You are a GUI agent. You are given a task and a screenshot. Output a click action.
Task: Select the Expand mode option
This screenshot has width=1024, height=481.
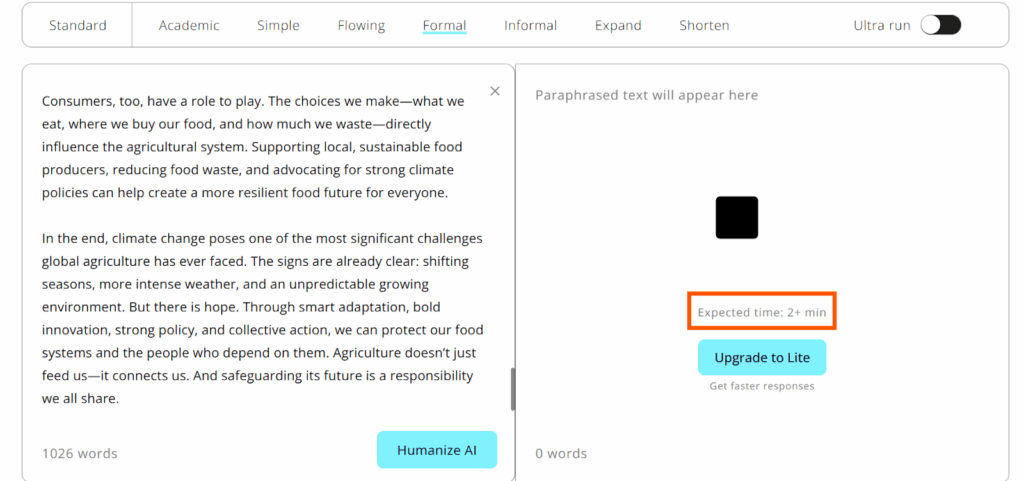(618, 25)
